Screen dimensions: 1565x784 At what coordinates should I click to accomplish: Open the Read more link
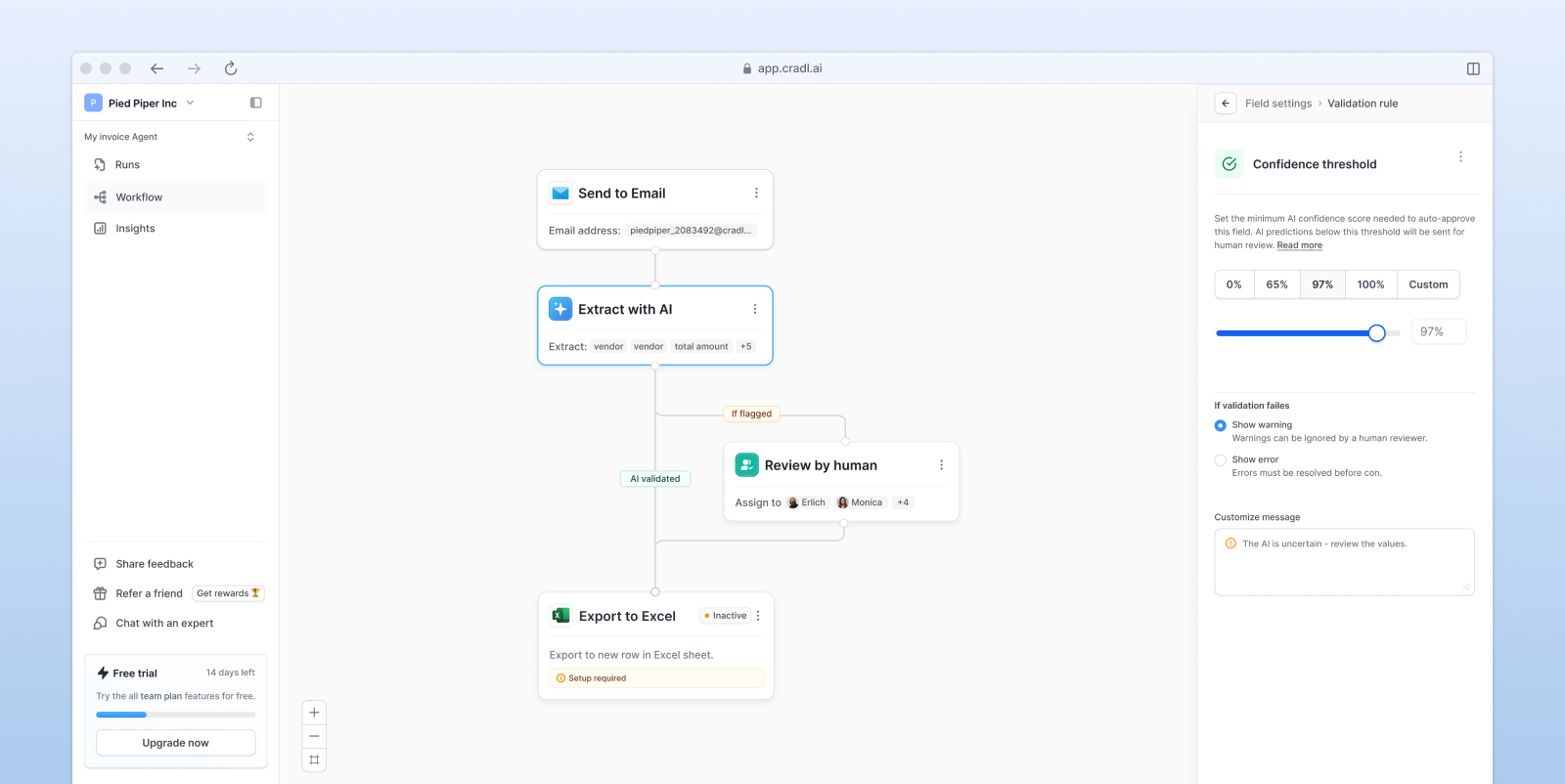click(x=1299, y=245)
